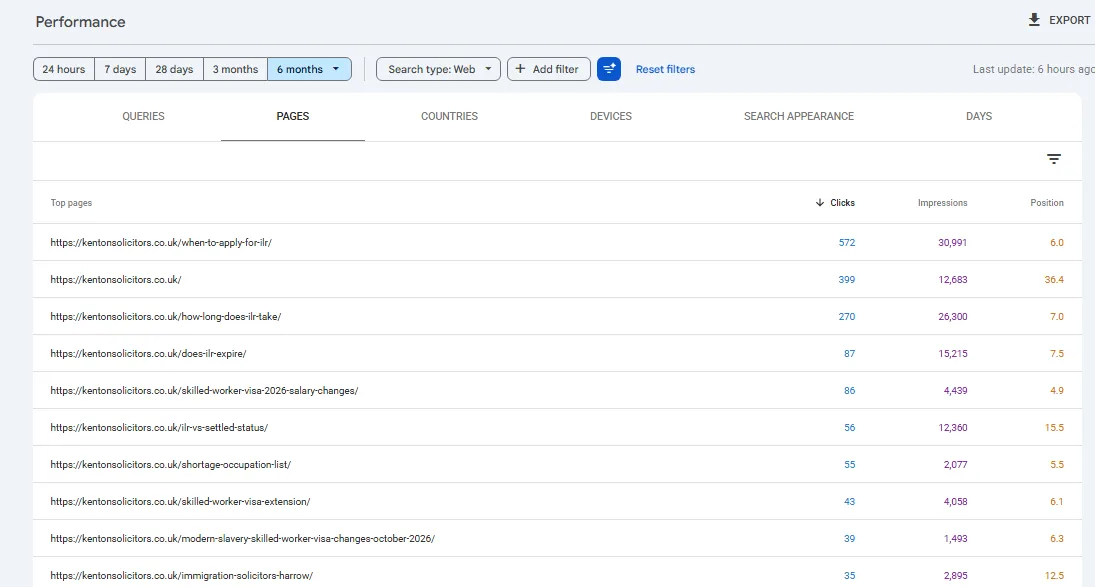
Task: Click the 15.5 position value
Action: pyautogui.click(x=1054, y=427)
